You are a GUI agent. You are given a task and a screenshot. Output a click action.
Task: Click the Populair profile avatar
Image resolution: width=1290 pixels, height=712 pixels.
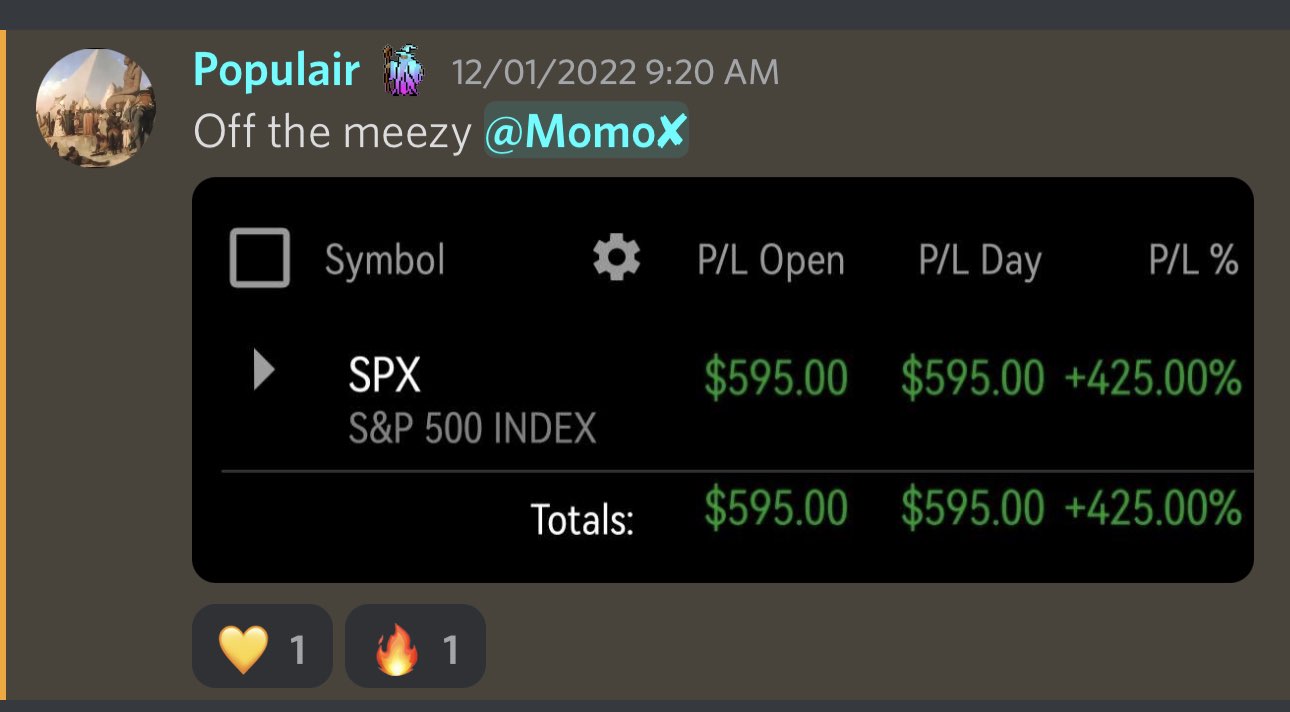click(96, 107)
